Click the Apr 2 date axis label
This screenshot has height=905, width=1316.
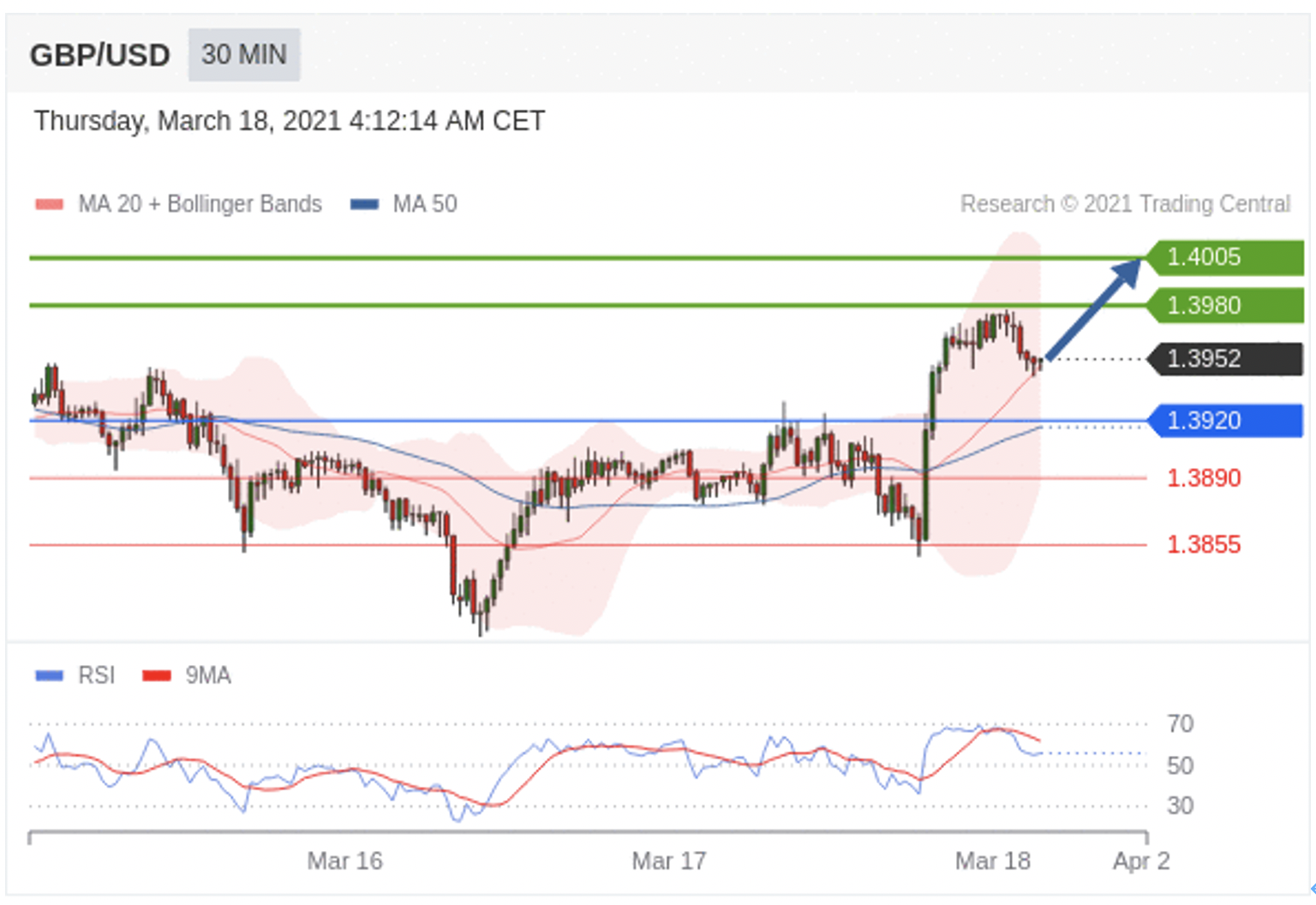tap(1141, 860)
